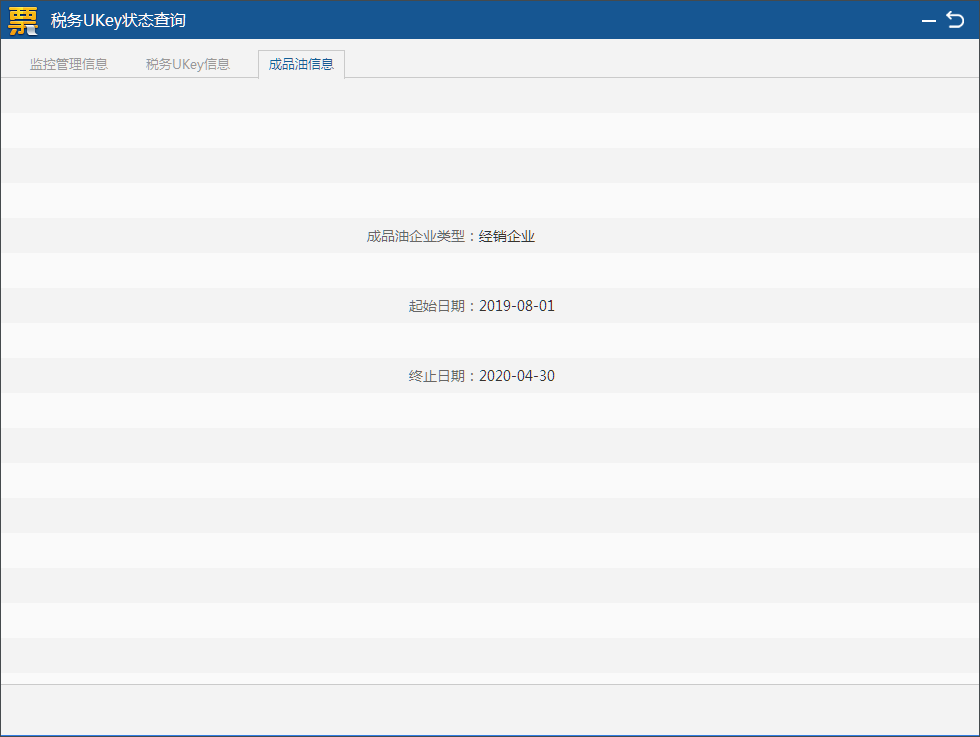
Task: Select the end date 2020-04-30
Action: [x=517, y=376]
